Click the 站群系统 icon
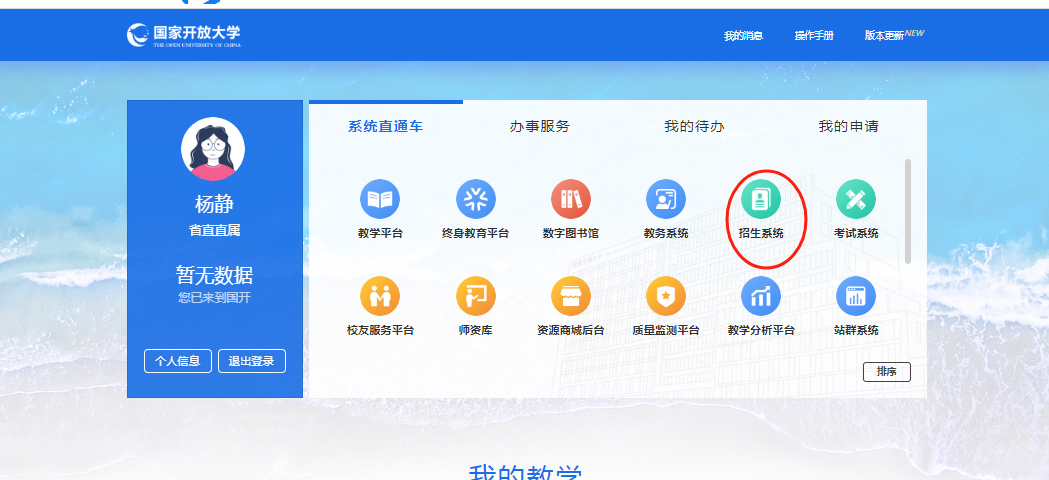 click(x=856, y=296)
